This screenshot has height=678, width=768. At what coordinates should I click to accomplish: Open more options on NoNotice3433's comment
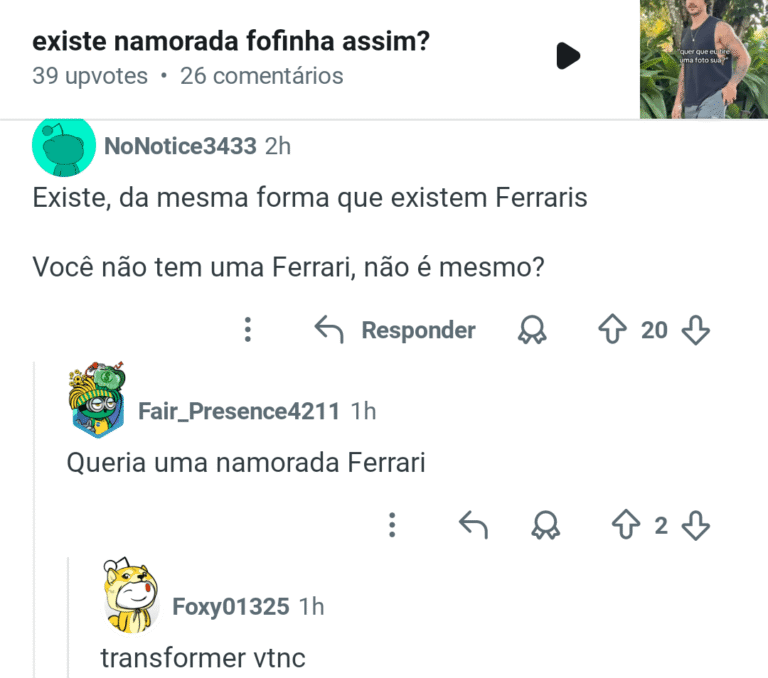248,330
